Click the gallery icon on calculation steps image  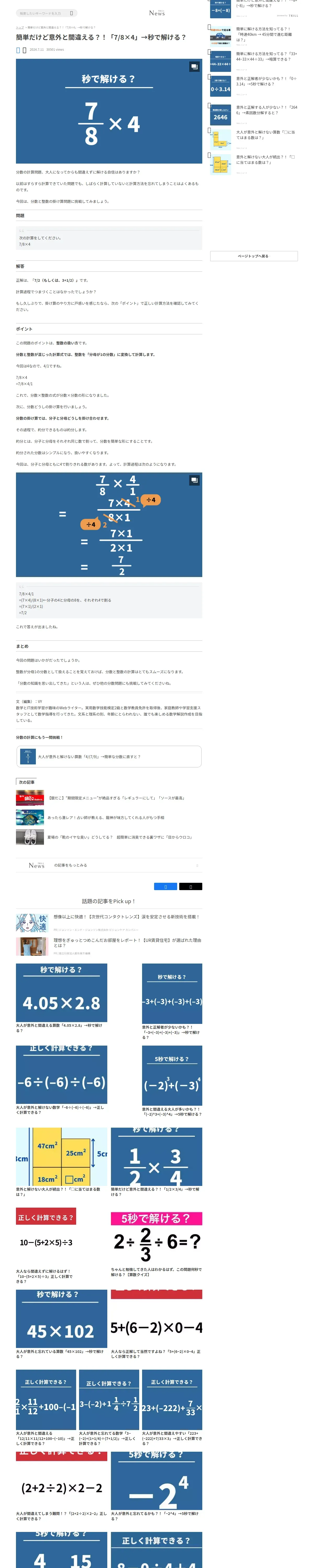(x=194, y=480)
